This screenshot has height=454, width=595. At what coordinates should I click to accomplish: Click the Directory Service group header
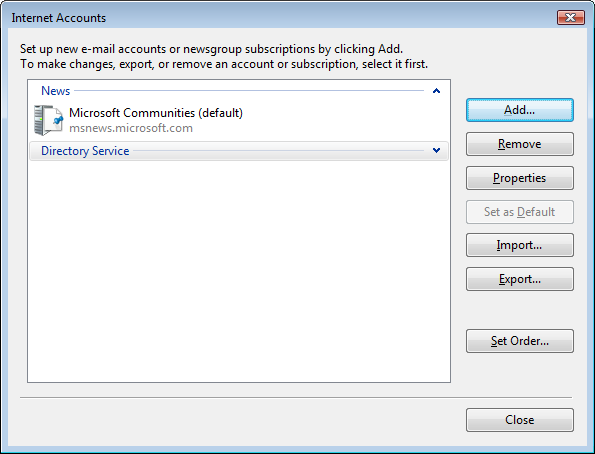coord(239,151)
